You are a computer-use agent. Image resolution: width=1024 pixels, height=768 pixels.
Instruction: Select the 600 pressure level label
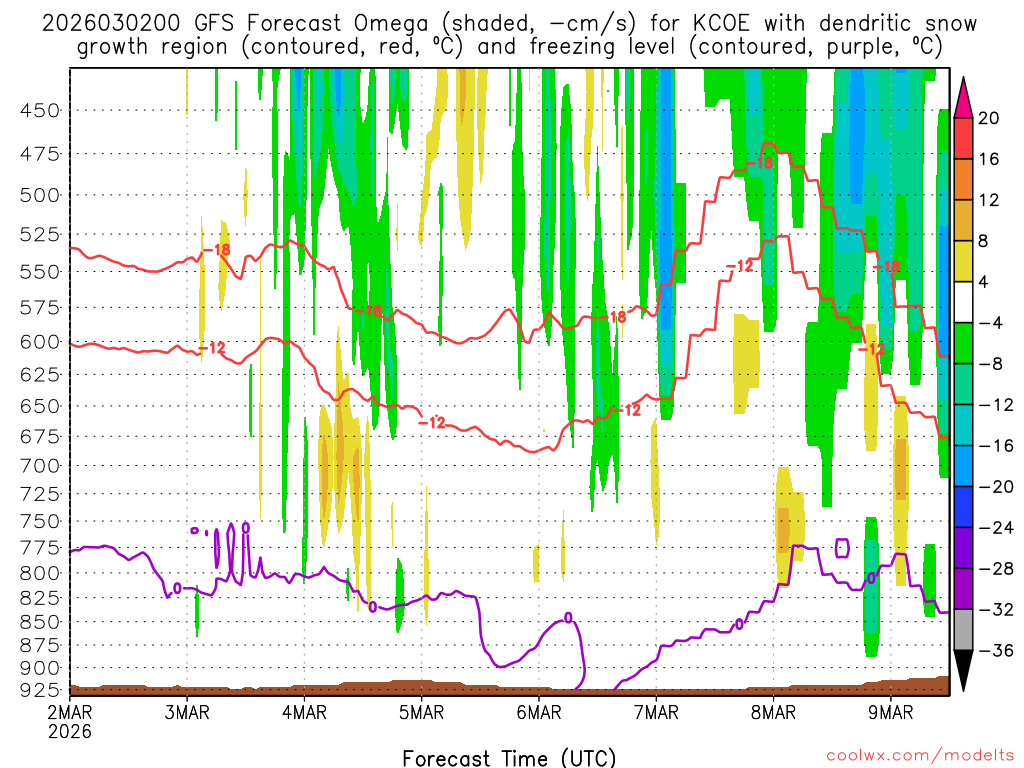click(40, 342)
